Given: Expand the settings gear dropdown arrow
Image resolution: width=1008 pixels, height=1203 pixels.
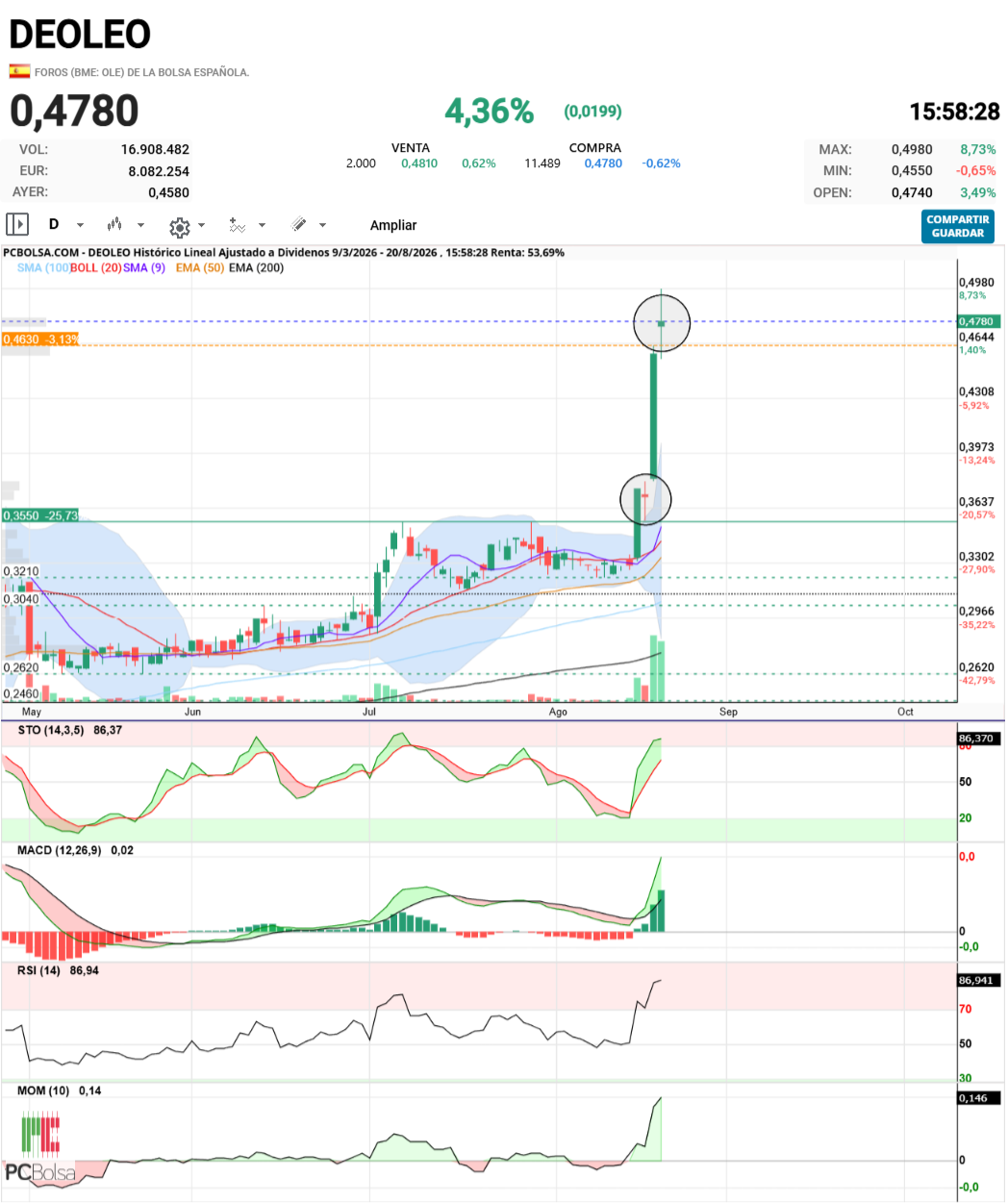Looking at the screenshot, I should point(201,226).
